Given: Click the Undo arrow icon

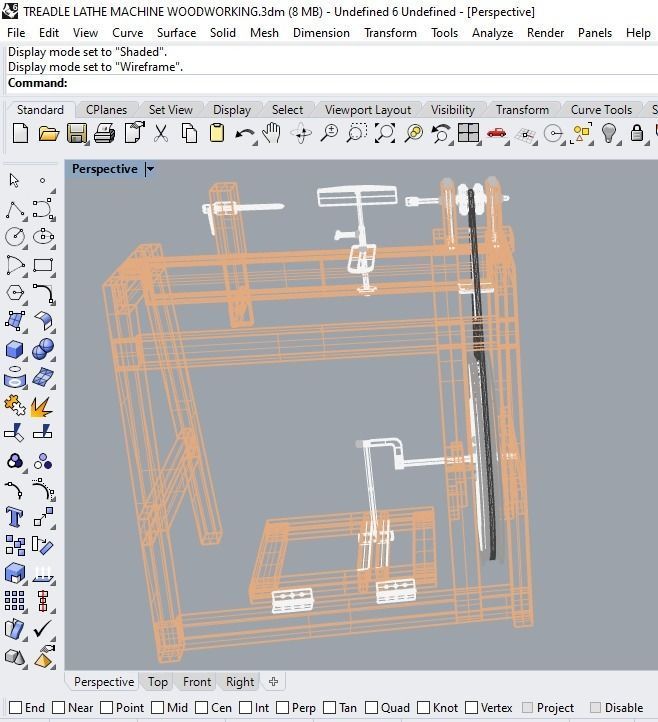Looking at the screenshot, I should (x=245, y=135).
